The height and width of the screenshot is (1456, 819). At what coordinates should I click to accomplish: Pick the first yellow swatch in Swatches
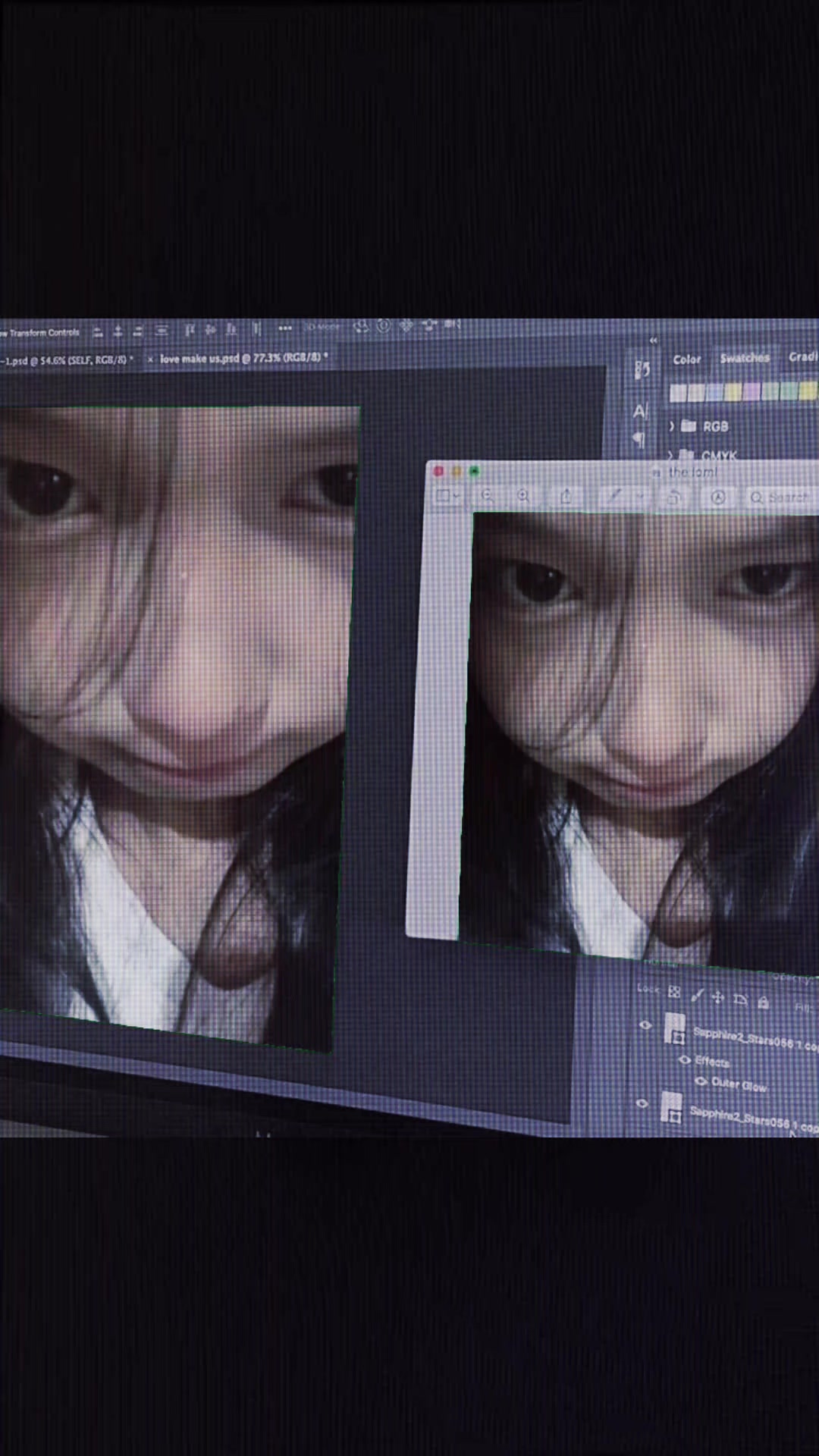point(733,392)
